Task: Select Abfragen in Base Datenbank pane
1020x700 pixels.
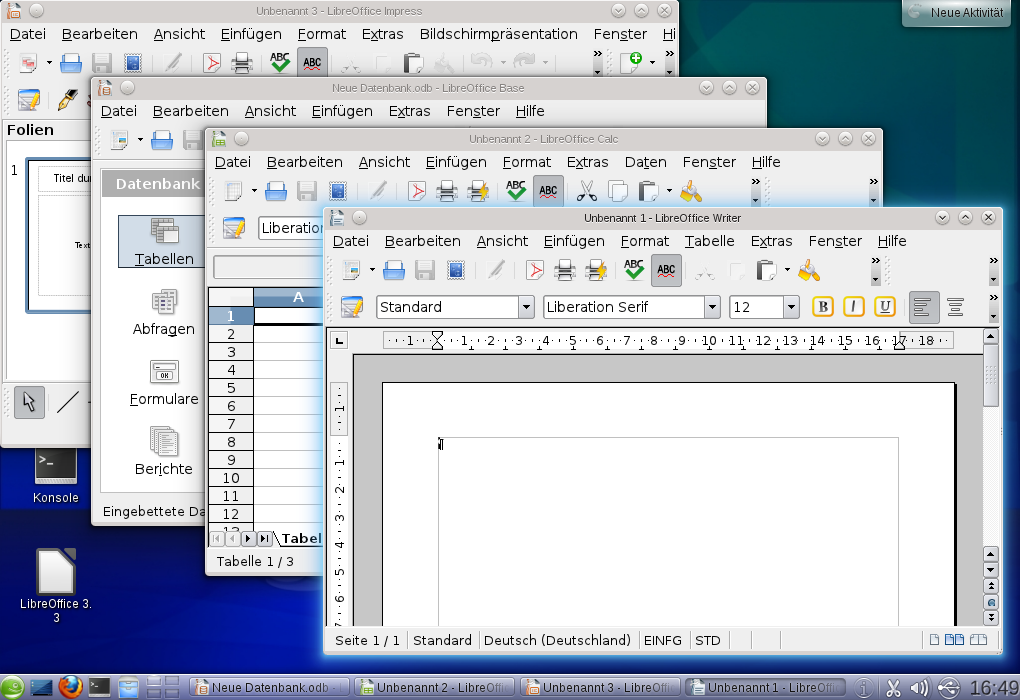Action: click(x=164, y=313)
